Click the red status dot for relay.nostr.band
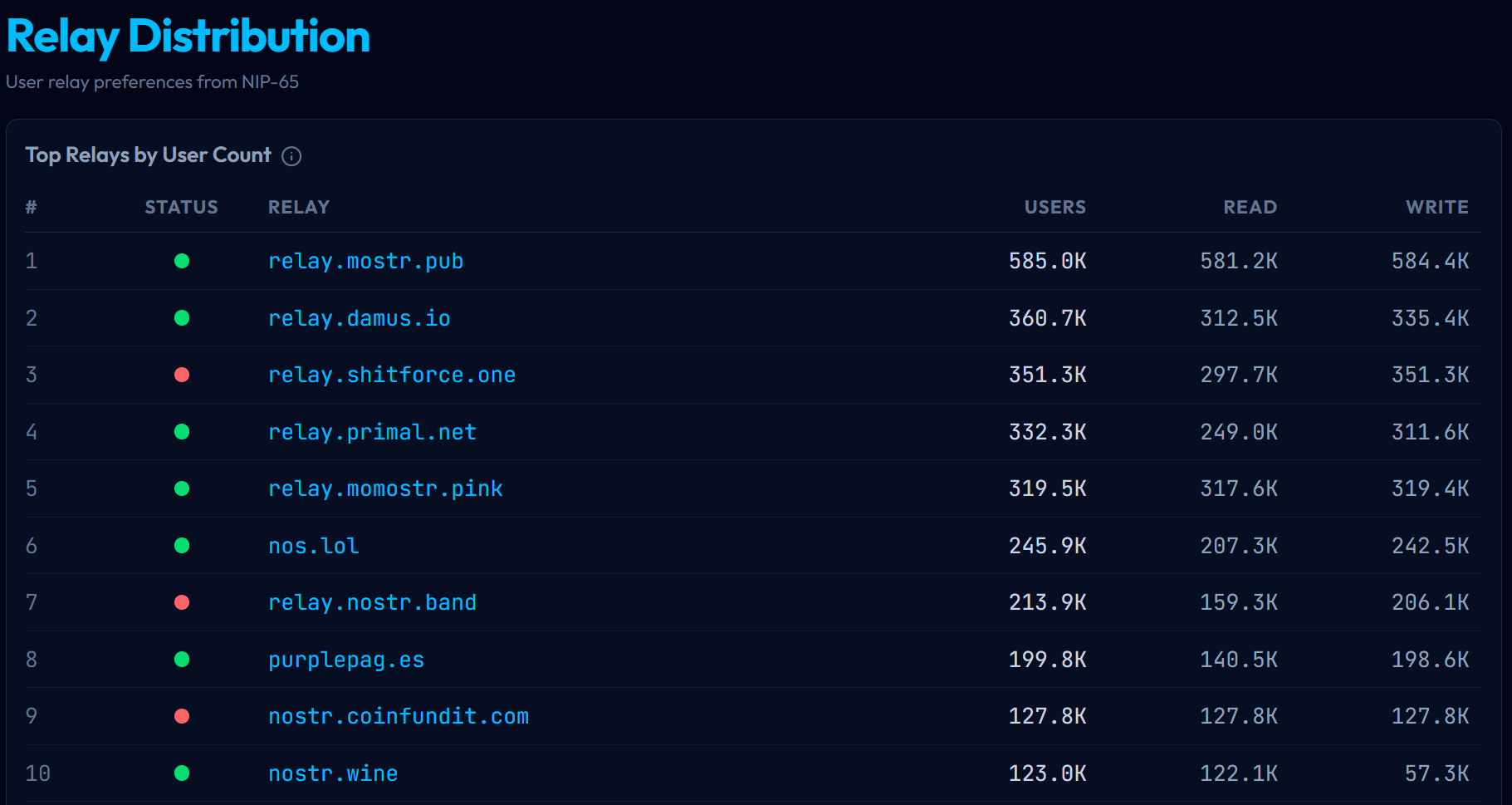Image resolution: width=1512 pixels, height=805 pixels. [x=182, y=602]
